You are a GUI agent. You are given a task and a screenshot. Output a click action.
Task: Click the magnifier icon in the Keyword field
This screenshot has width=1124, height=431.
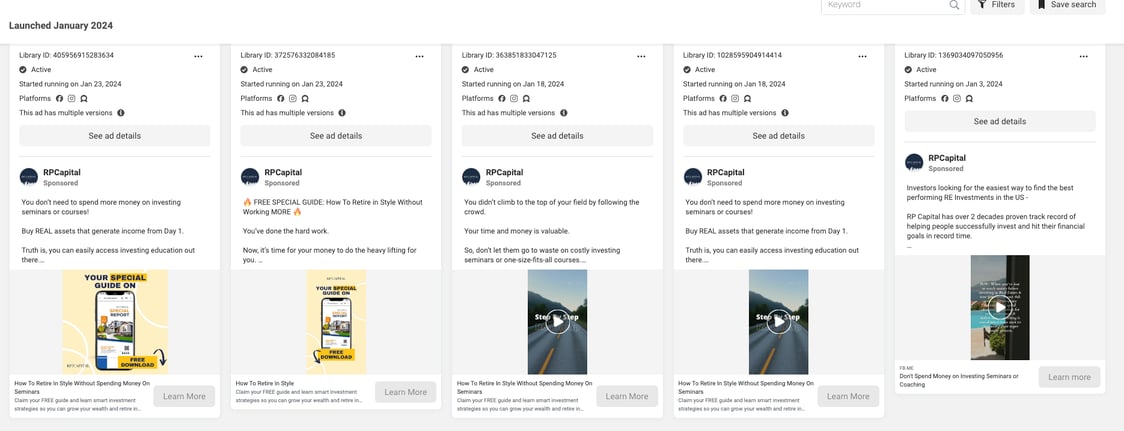(954, 5)
